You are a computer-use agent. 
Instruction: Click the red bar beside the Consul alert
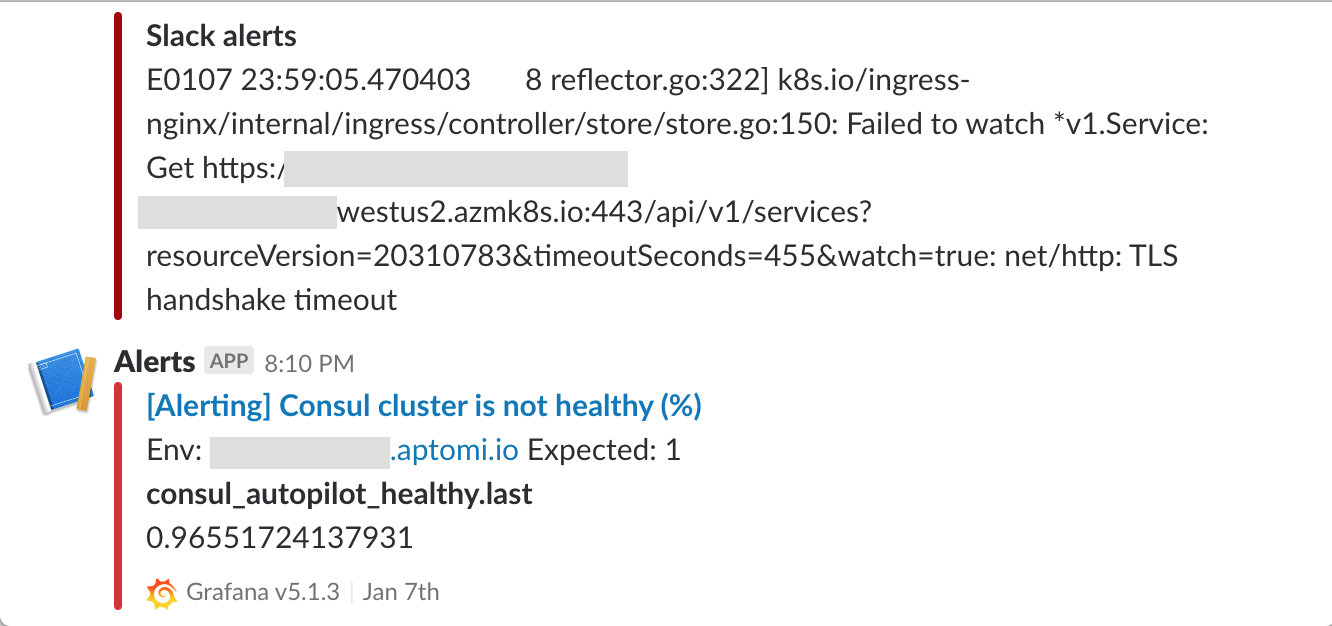tap(118, 499)
